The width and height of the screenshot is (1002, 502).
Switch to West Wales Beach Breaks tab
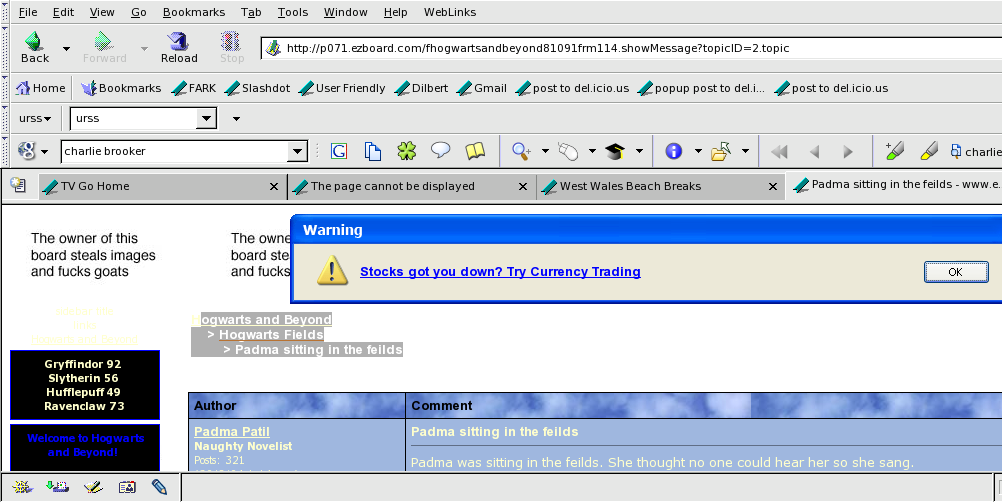(x=630, y=186)
